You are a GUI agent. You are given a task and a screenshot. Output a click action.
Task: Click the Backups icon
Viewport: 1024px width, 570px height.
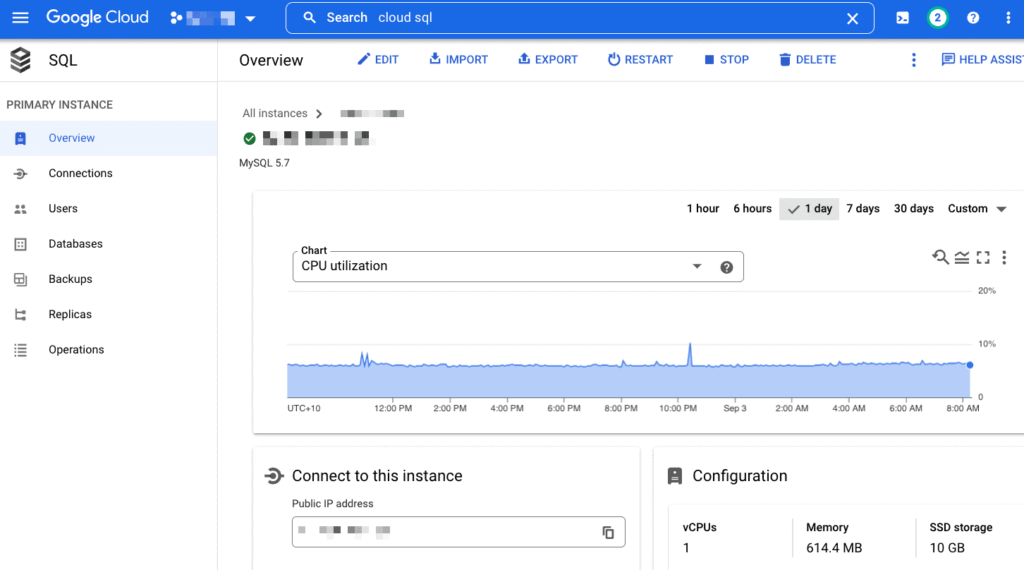(x=20, y=279)
